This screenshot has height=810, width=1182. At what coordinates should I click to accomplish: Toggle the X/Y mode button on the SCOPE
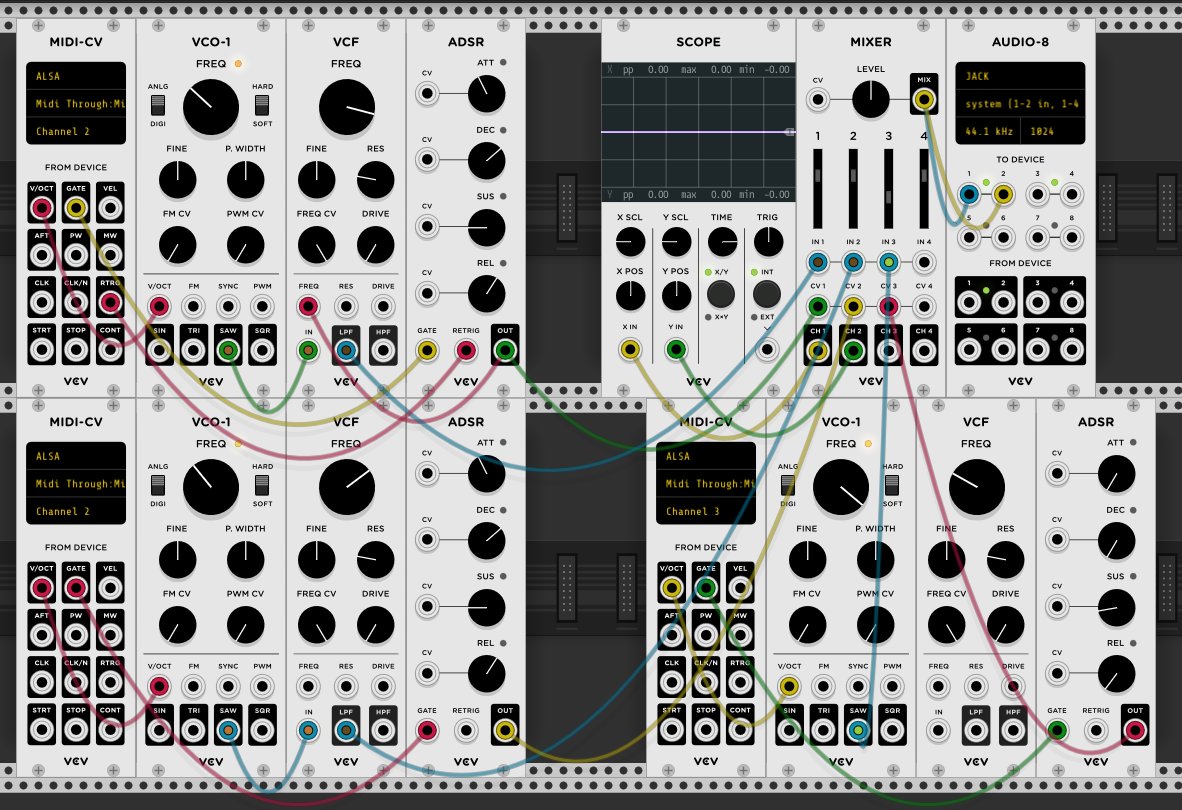pos(721,294)
